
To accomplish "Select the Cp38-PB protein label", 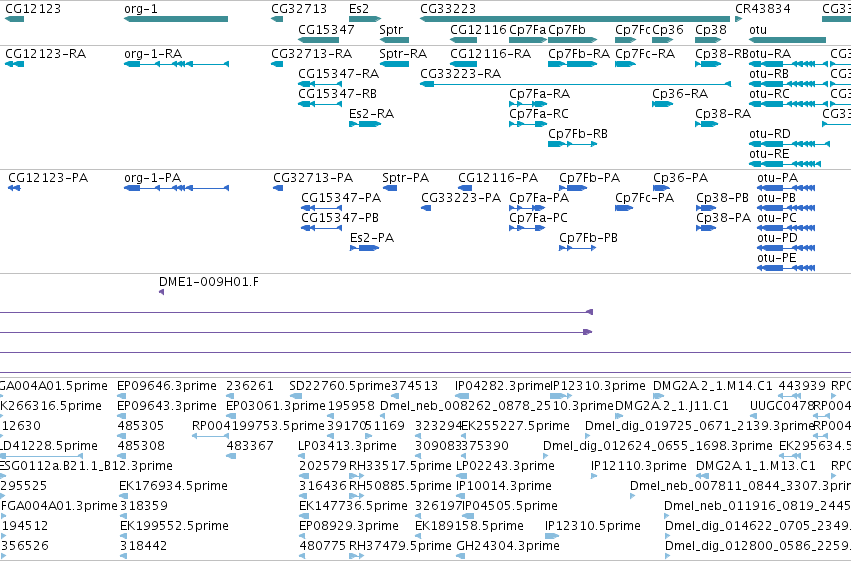I will coord(723,198).
